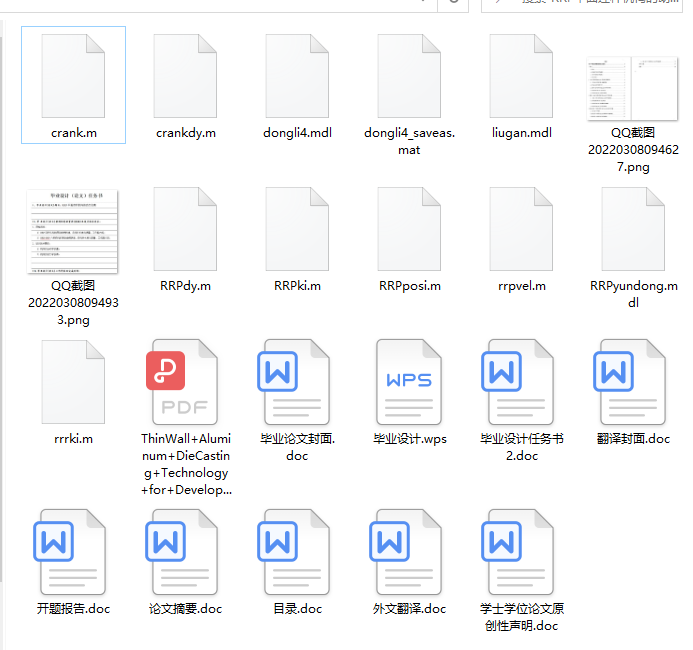Click the search box at top right

point(582,4)
